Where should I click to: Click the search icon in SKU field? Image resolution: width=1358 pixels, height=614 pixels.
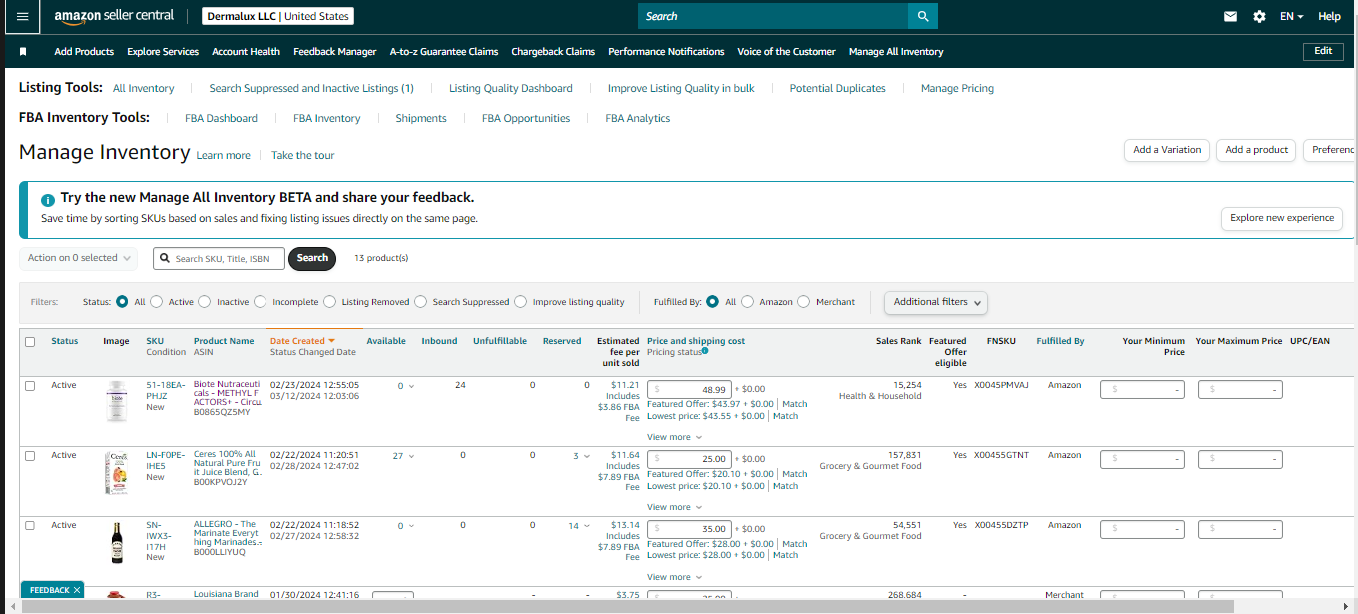[165, 258]
